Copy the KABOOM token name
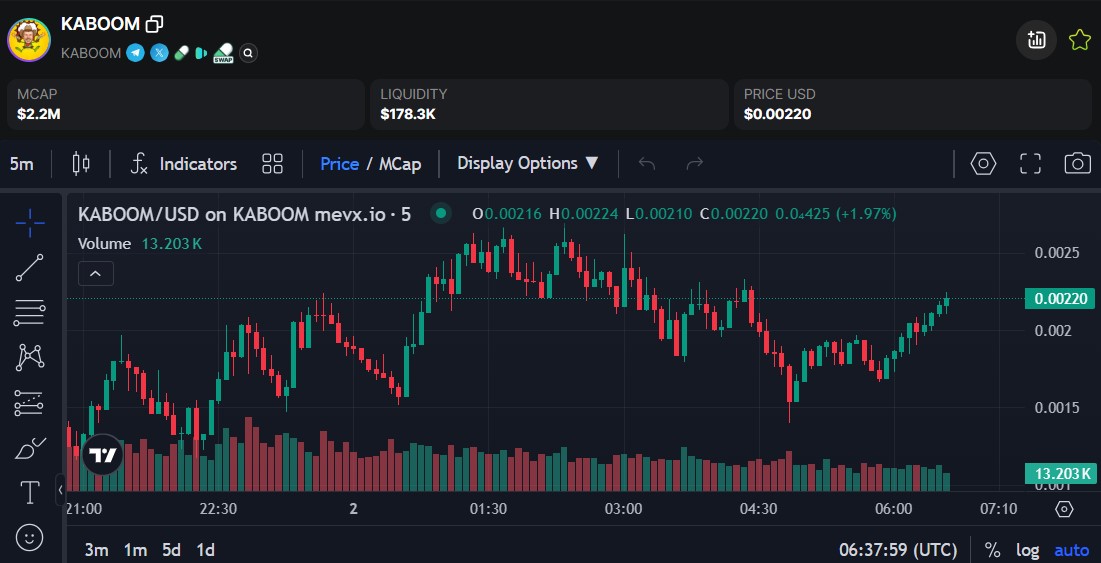Screen dimensions: 1101x563 point(154,24)
